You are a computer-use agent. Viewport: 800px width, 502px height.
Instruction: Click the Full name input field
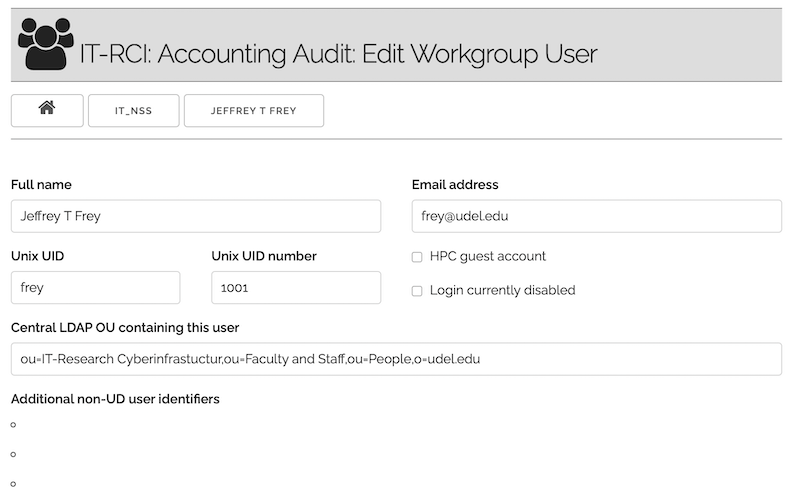click(x=196, y=216)
